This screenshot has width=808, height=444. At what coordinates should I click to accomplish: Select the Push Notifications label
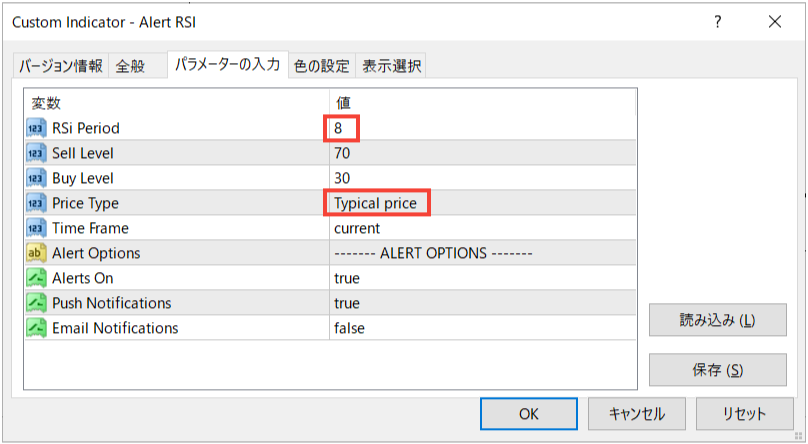[x=112, y=303]
